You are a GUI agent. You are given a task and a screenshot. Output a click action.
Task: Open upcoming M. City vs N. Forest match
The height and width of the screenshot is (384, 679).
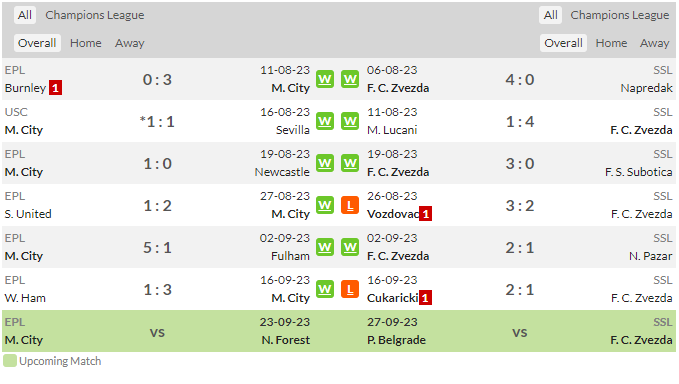click(157, 332)
